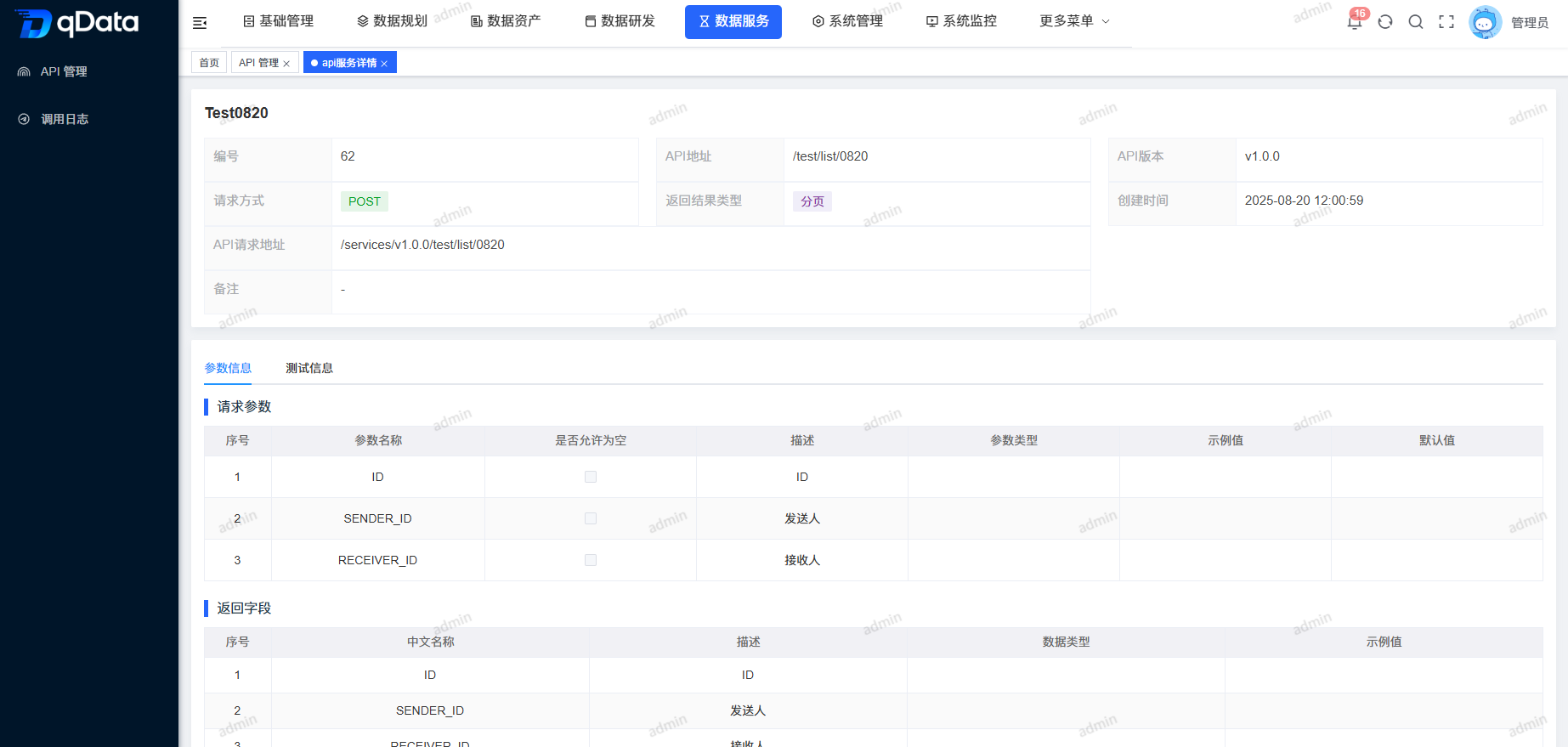Toggle fullscreen mode icon
The width and height of the screenshot is (1568, 747).
pyautogui.click(x=1446, y=22)
